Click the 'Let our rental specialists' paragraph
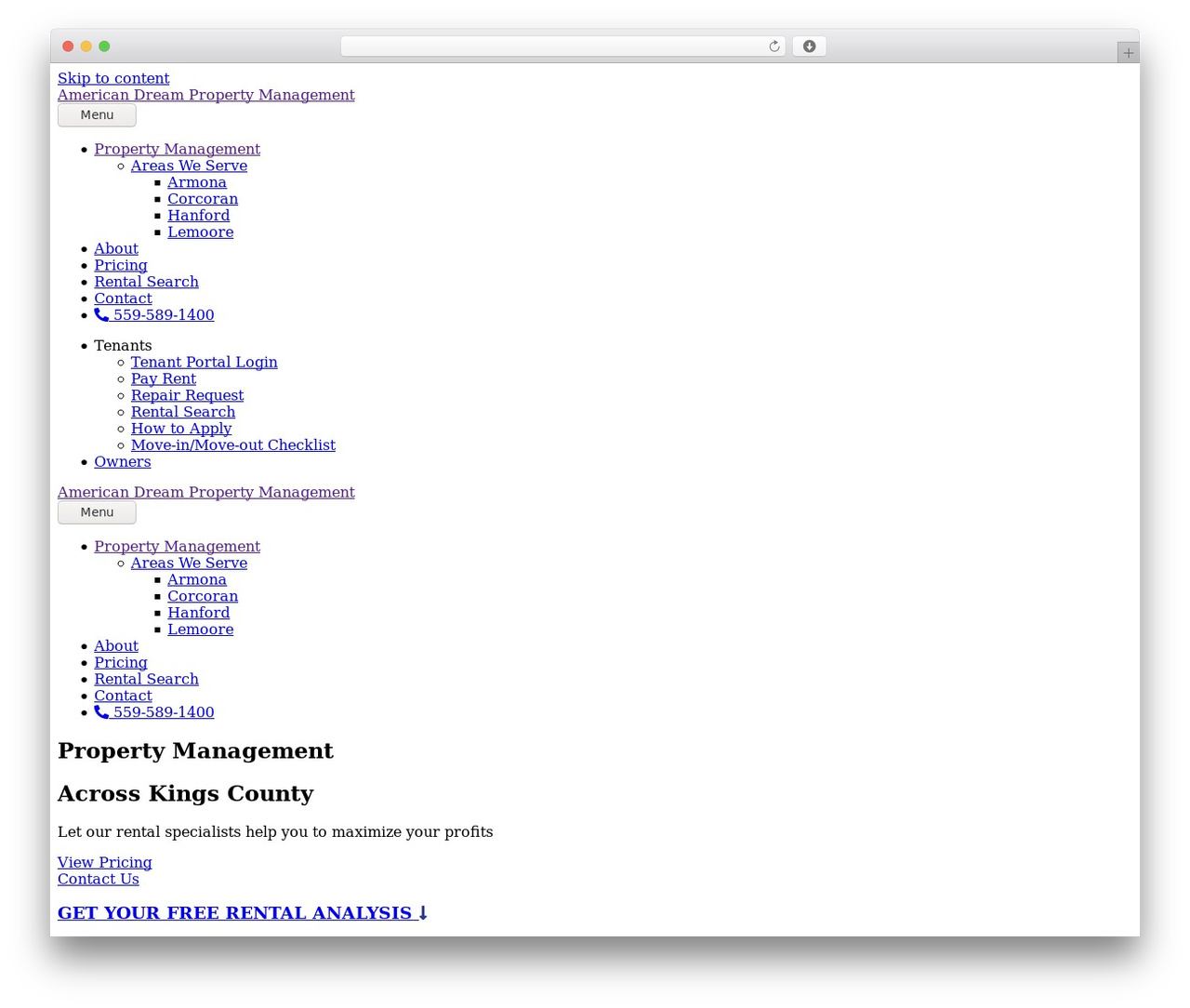This screenshot has height=1008, width=1190. (275, 831)
